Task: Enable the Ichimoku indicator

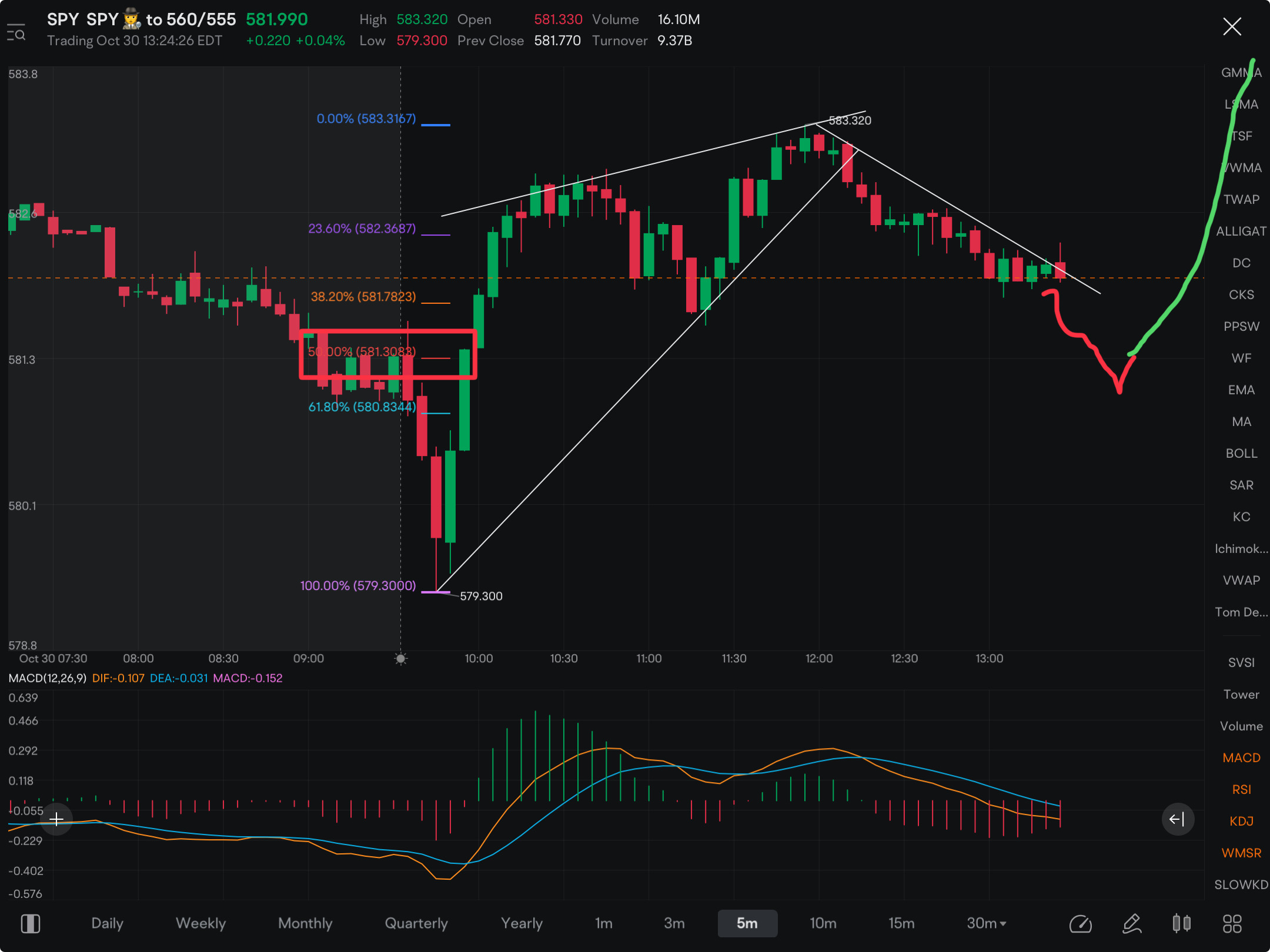Action: [x=1241, y=549]
